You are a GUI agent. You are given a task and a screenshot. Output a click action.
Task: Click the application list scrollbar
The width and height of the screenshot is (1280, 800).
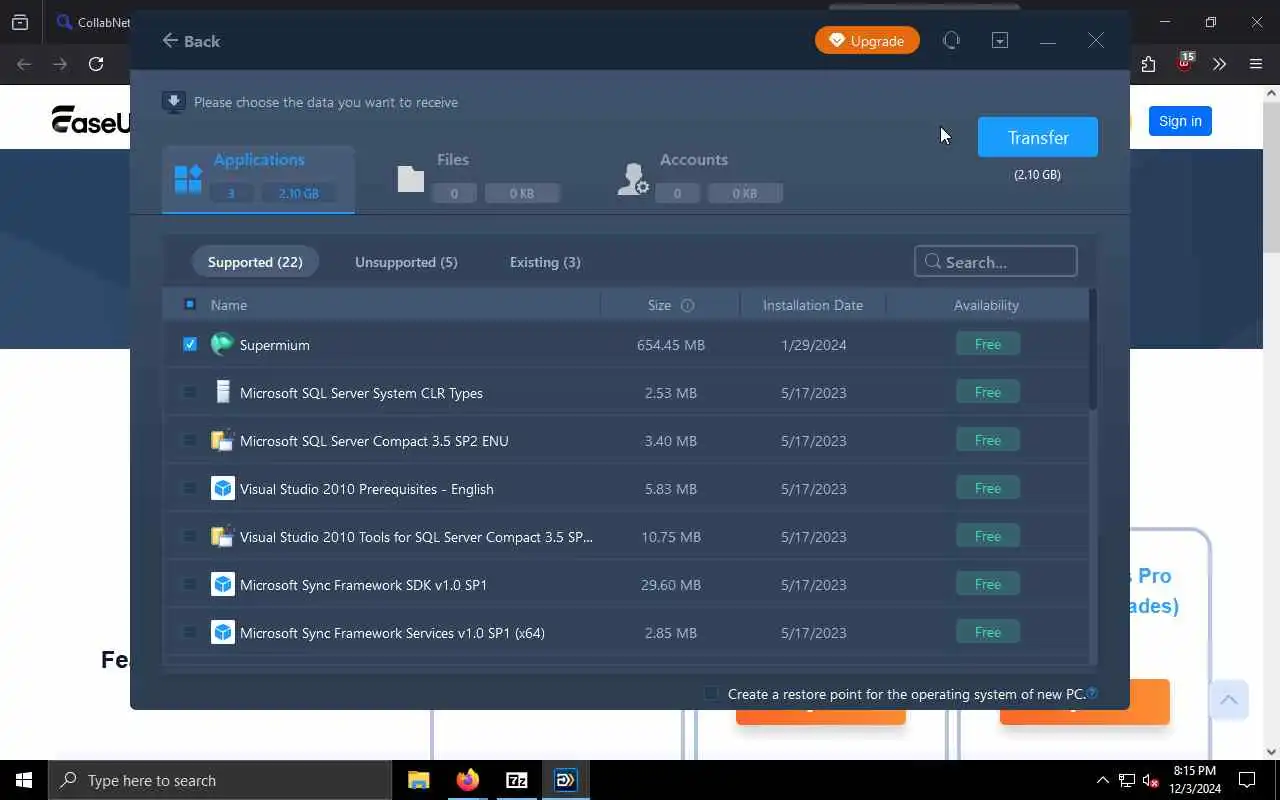(x=1093, y=350)
